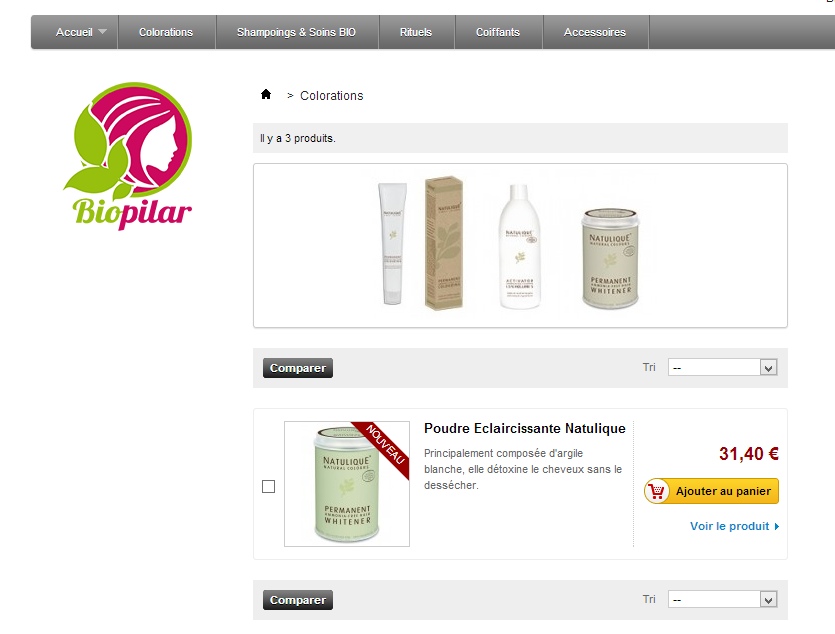Go to the Rituels menu item

click(x=416, y=32)
